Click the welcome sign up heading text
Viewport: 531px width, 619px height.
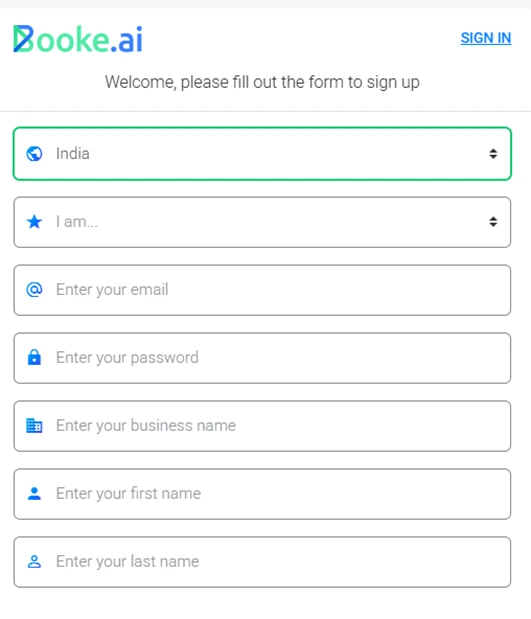(x=262, y=82)
